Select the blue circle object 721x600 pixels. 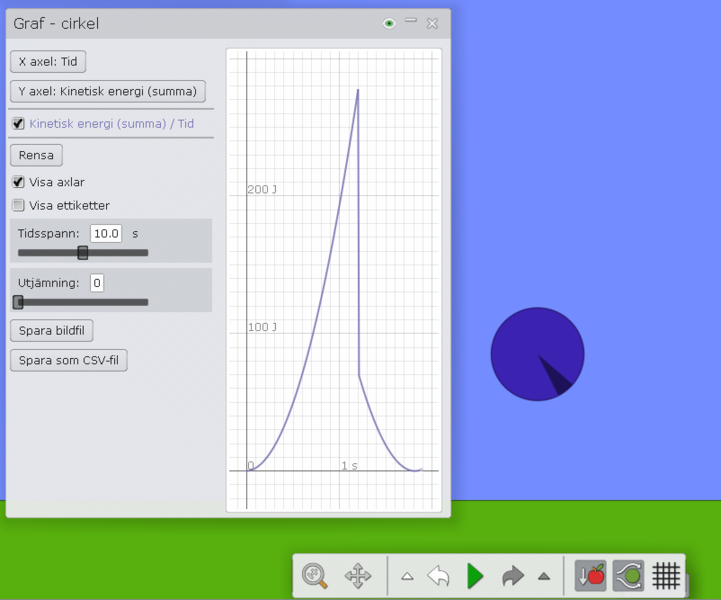pyautogui.click(x=538, y=354)
